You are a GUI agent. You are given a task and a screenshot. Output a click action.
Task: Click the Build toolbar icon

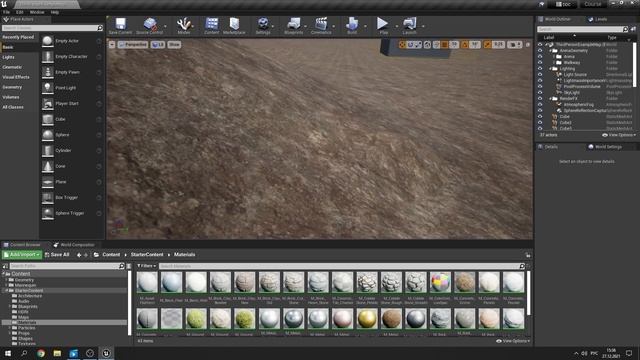pos(352,26)
